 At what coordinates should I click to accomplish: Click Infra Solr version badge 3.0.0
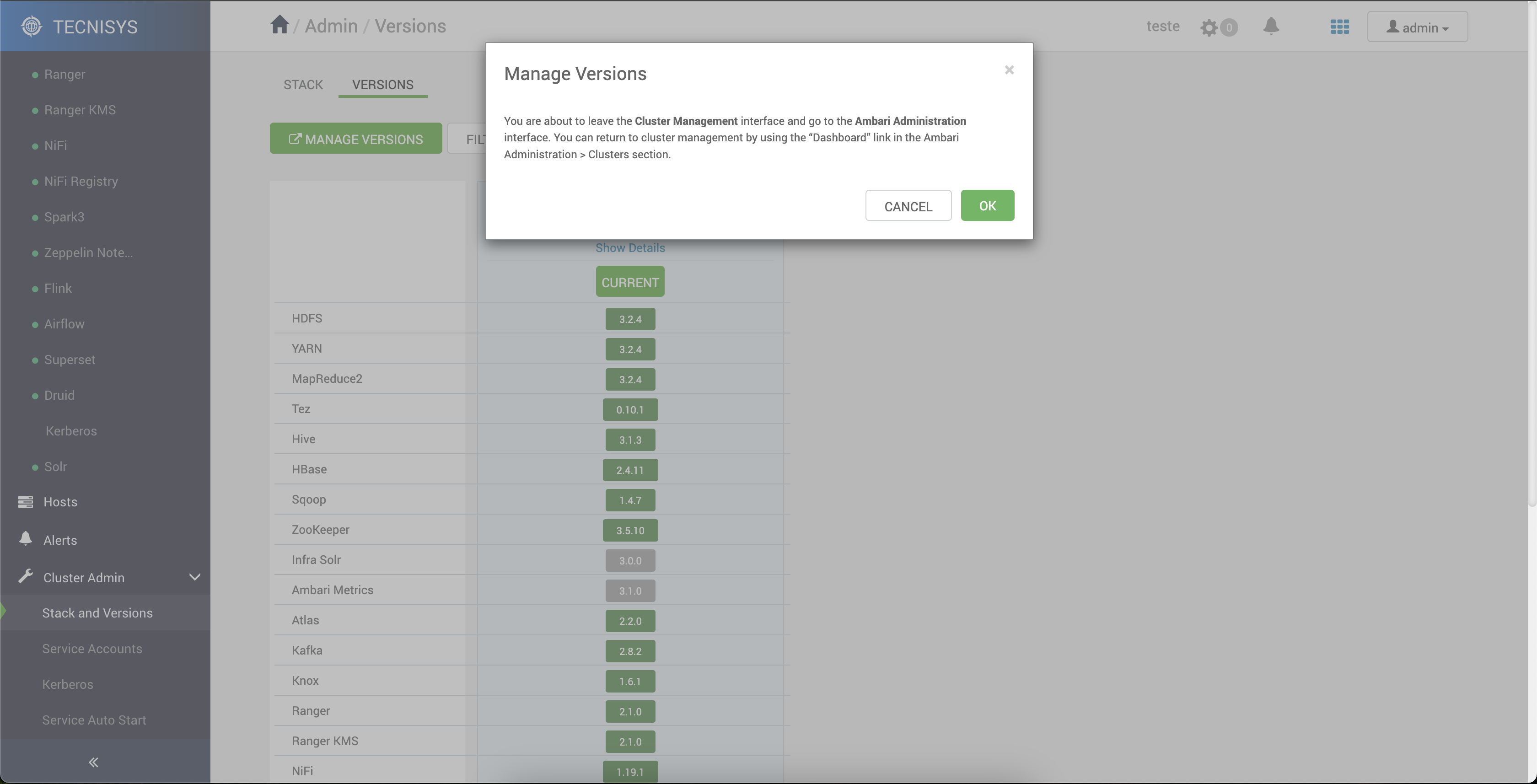(x=630, y=560)
